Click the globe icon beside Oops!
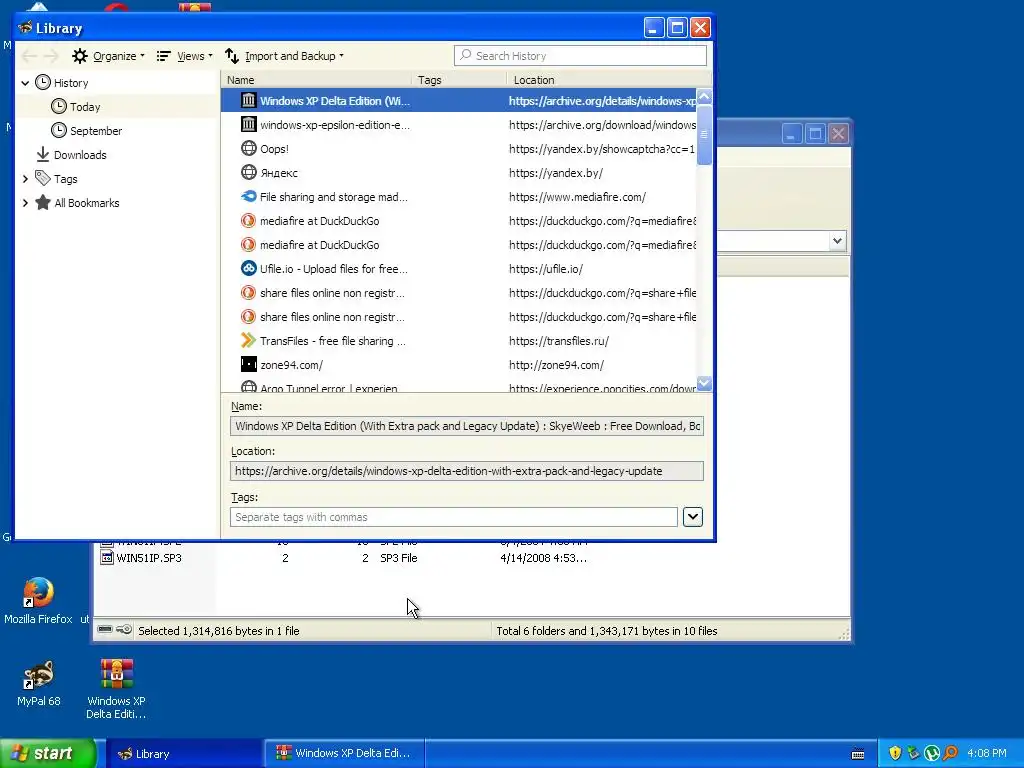 point(248,148)
